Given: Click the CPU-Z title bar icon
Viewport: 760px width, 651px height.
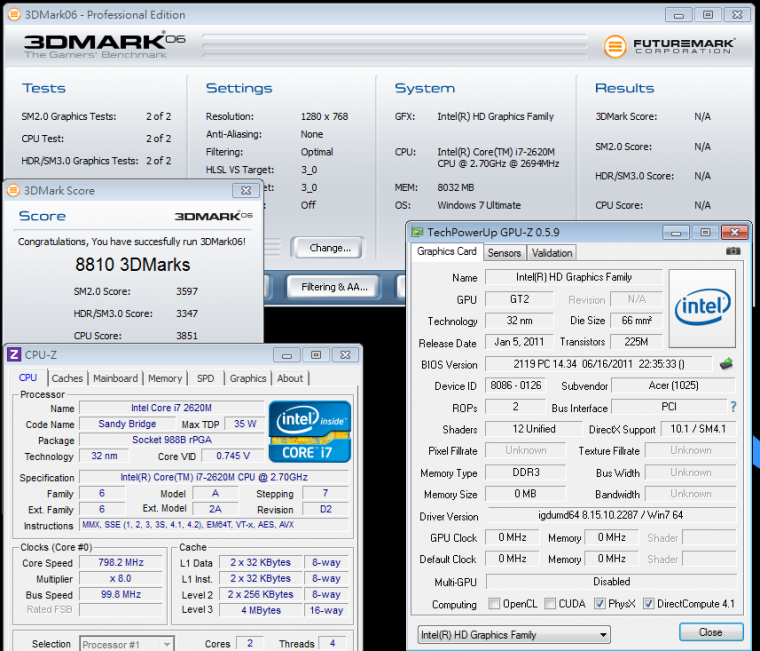Looking at the screenshot, I should click(x=14, y=355).
